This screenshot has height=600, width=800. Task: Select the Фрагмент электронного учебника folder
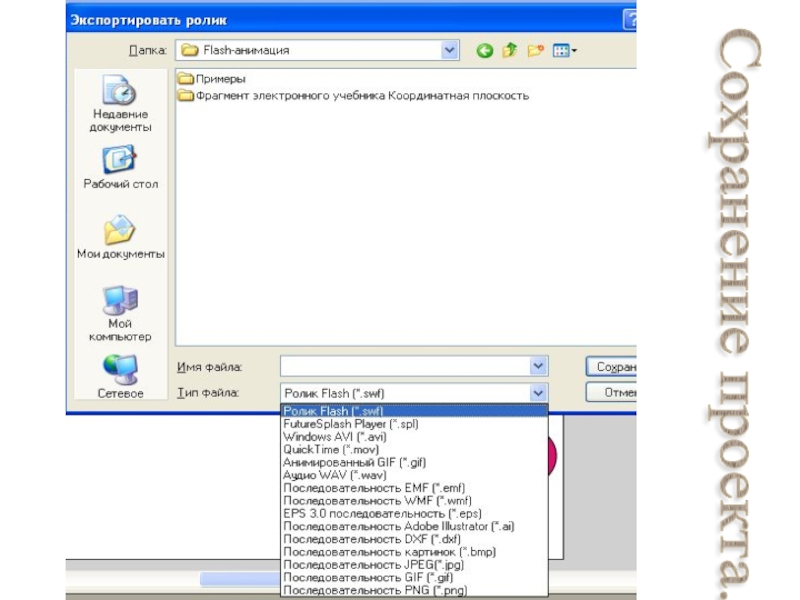coord(353,95)
